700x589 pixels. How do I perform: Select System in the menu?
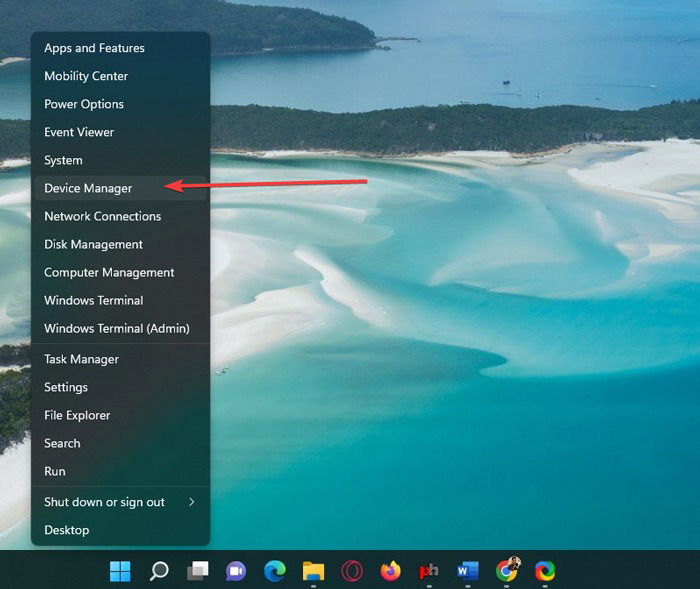(121, 160)
